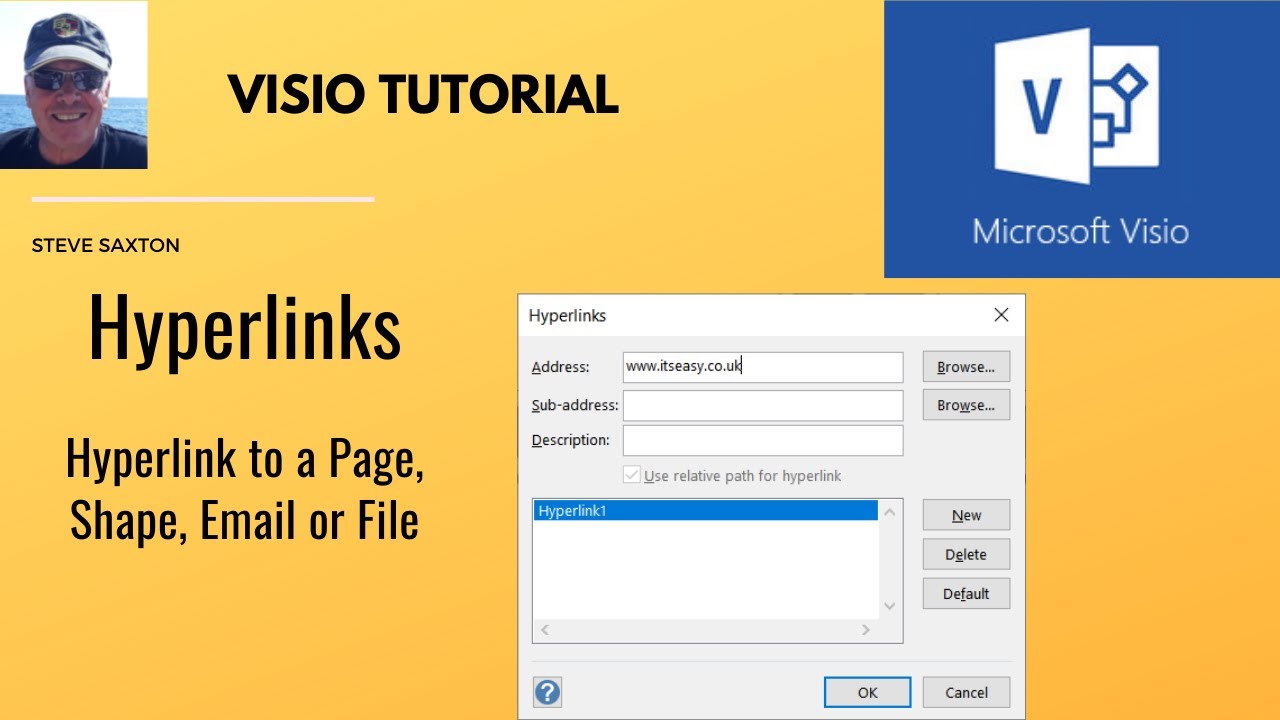Image resolution: width=1280 pixels, height=720 pixels.
Task: Cancel the Hyperlinks dialog
Action: pyautogui.click(x=966, y=692)
